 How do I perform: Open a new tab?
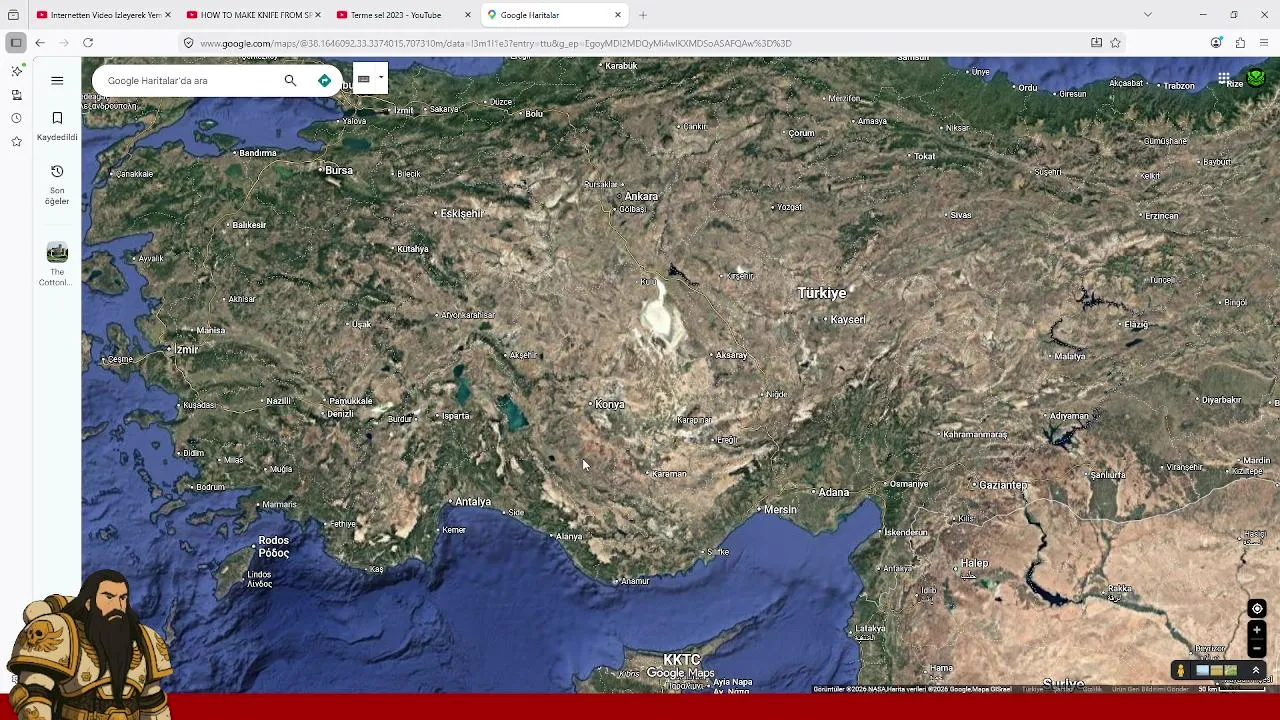click(643, 15)
